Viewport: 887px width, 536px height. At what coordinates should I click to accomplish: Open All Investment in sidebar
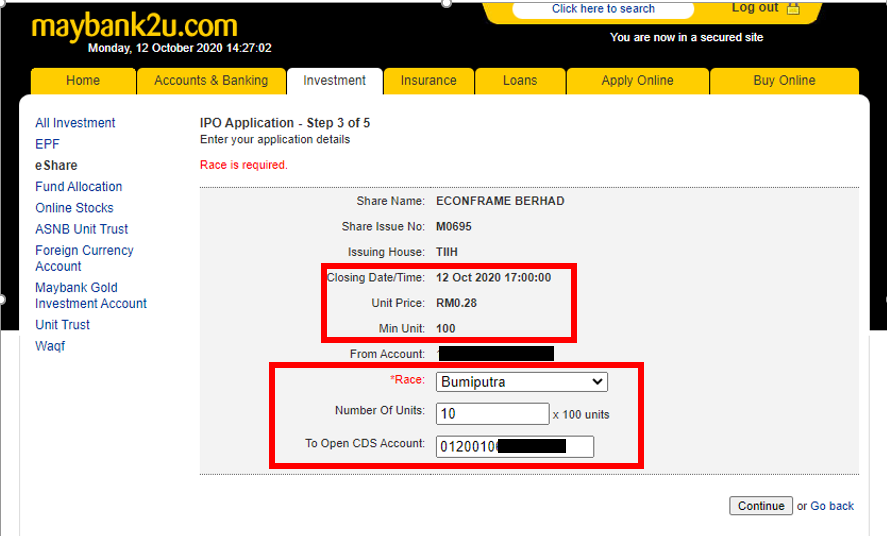coord(75,123)
